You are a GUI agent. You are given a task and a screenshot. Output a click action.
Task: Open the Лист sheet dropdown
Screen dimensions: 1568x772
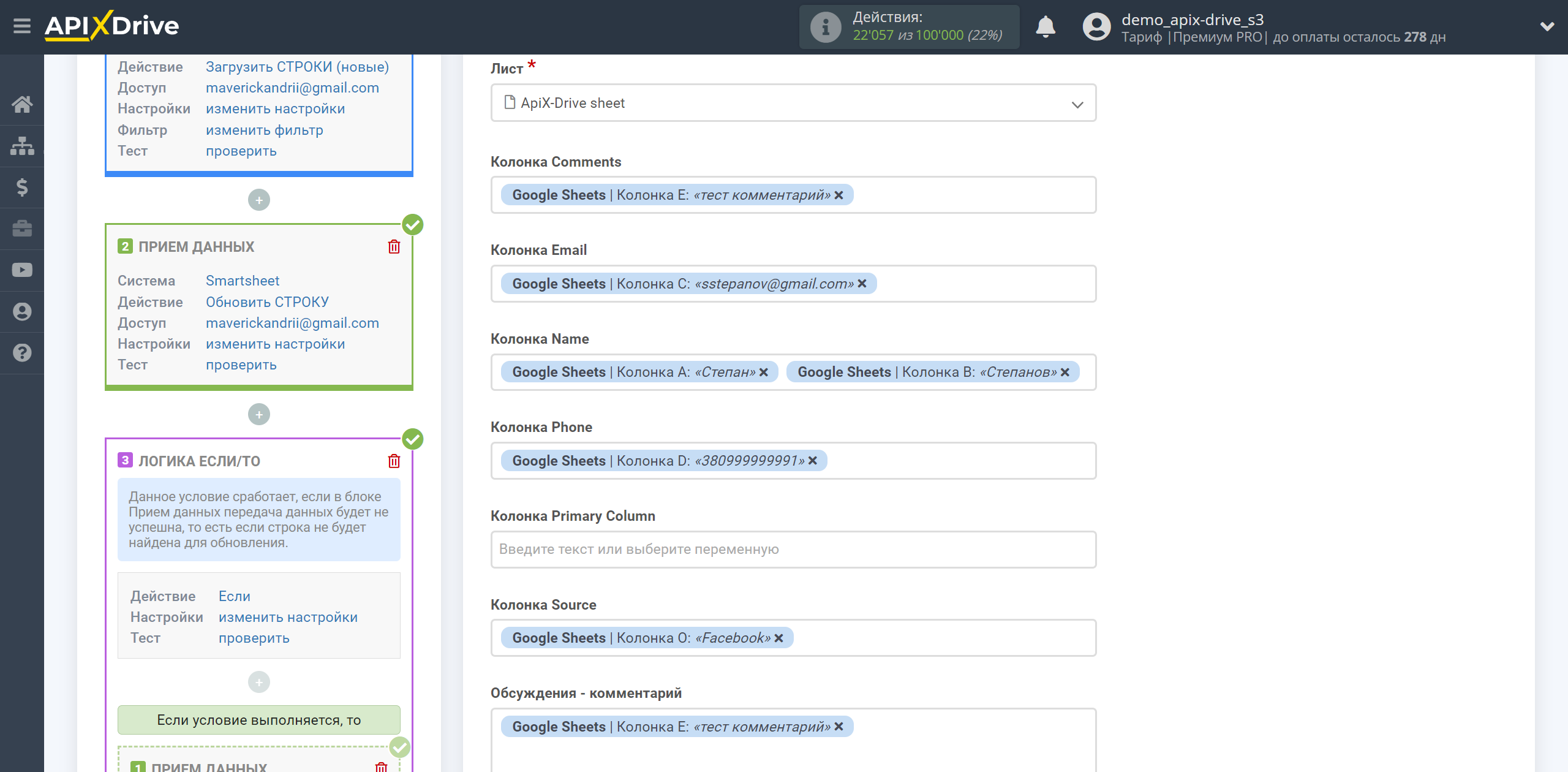tap(793, 103)
